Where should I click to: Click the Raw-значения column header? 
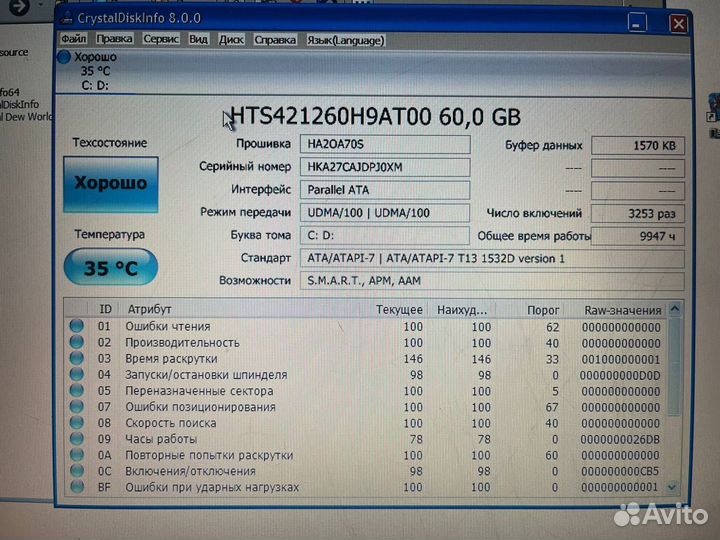point(622,310)
